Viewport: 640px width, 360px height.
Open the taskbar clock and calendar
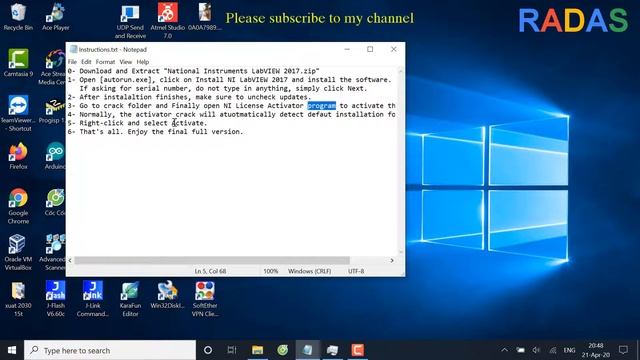click(x=596, y=350)
